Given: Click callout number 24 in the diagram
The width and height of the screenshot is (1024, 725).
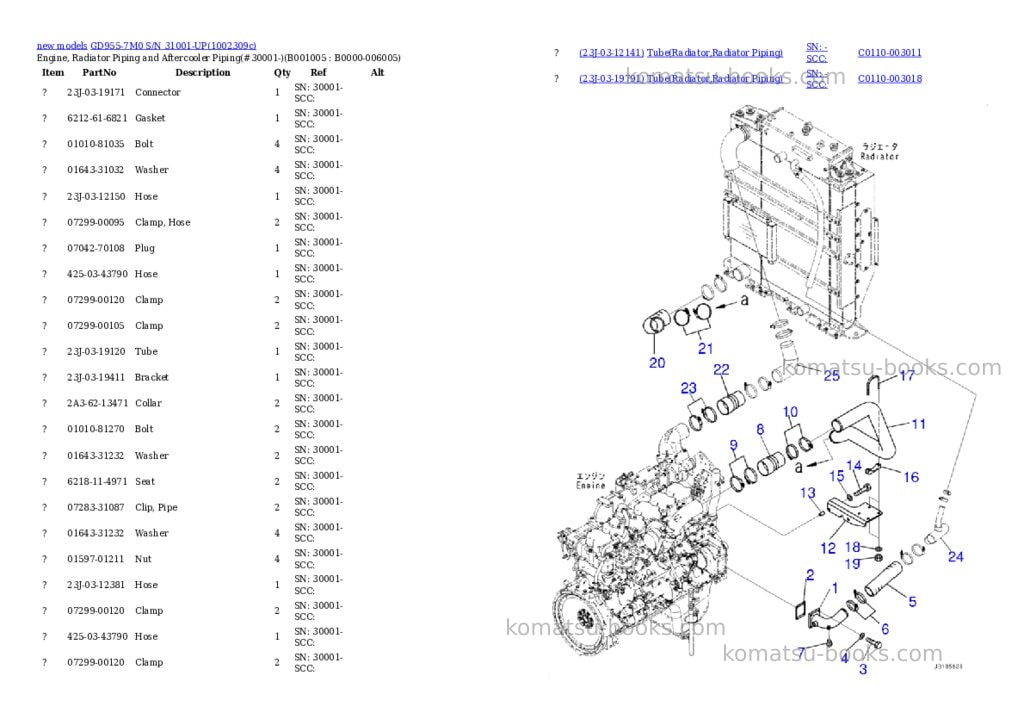Looking at the screenshot, I should click(x=955, y=557).
